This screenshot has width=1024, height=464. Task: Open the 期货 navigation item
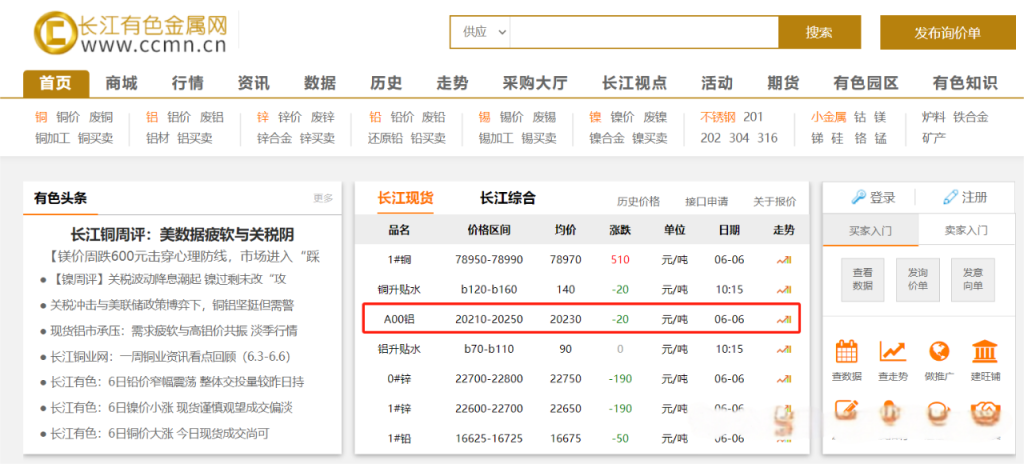point(783,84)
